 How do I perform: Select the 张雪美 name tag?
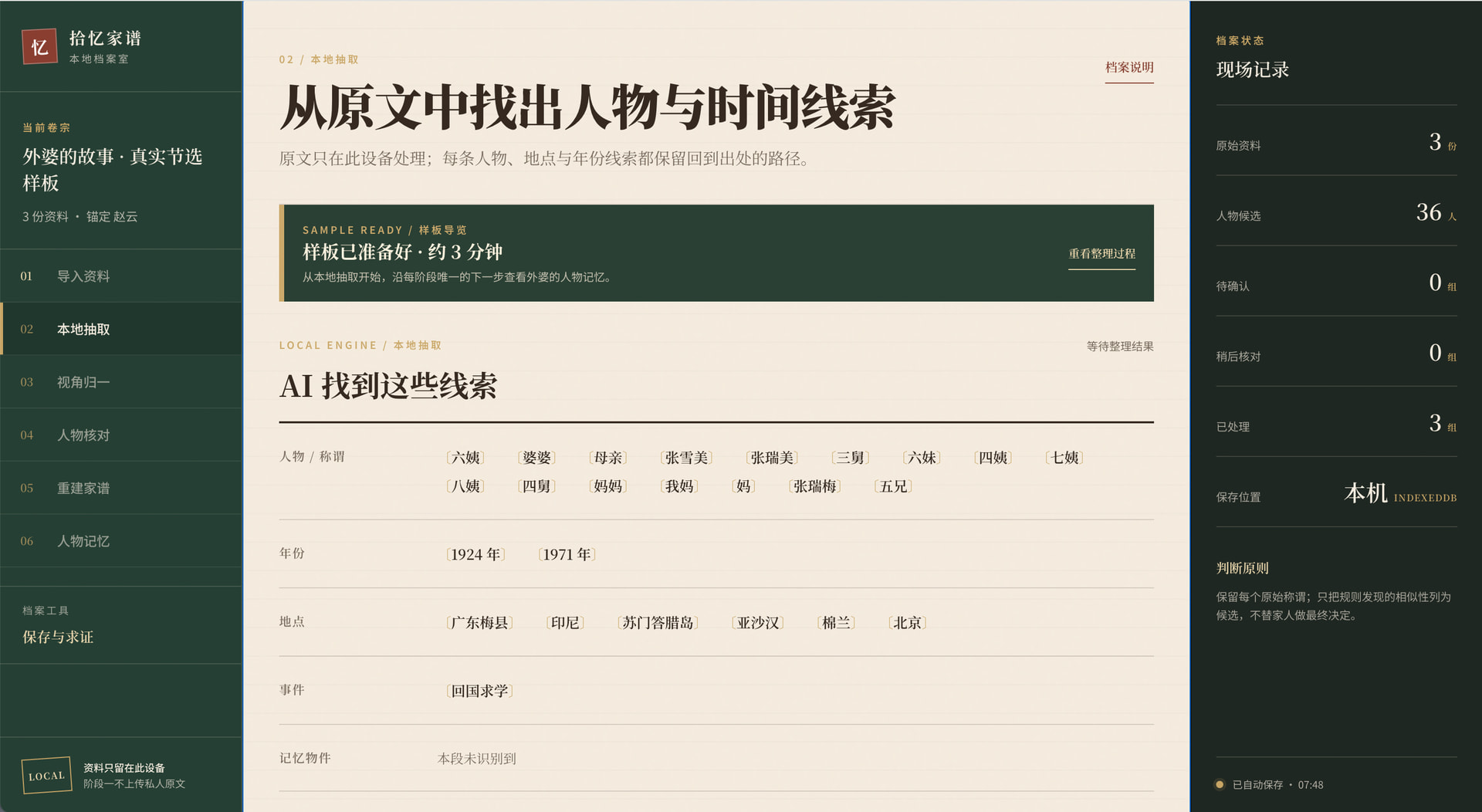(686, 458)
